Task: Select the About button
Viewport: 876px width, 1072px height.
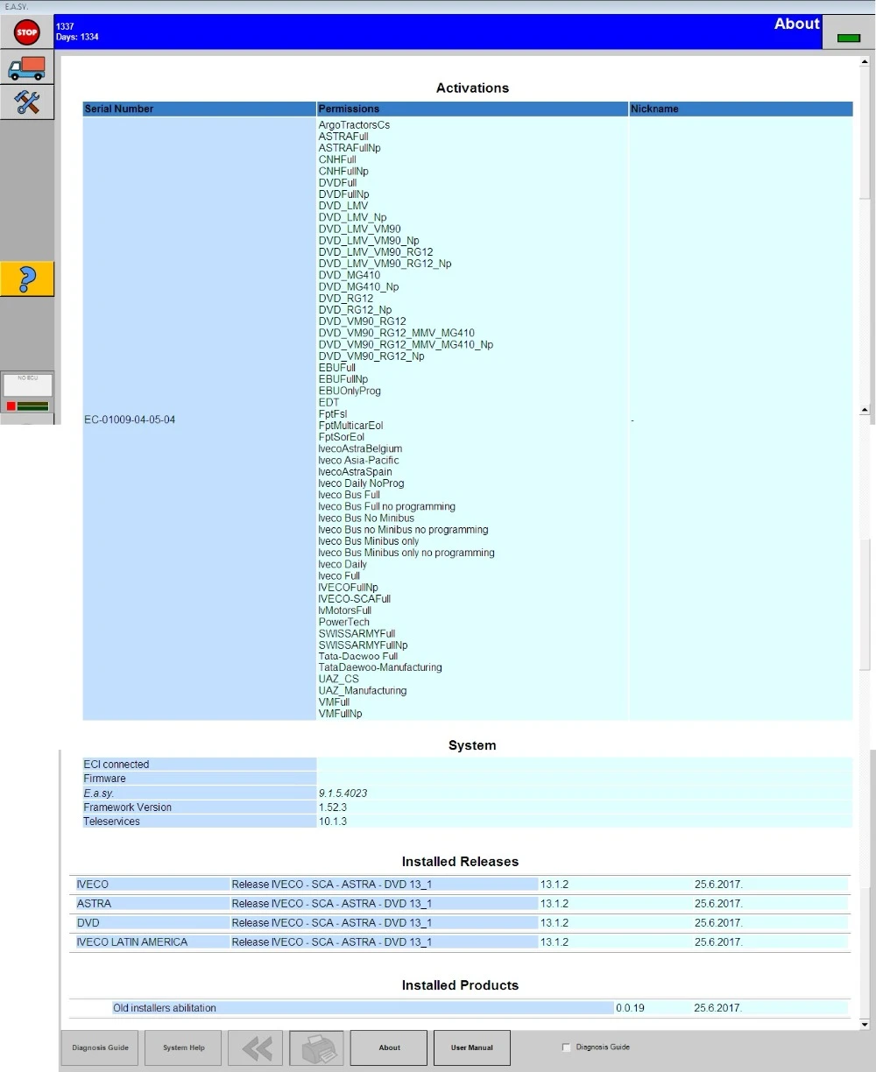Action: (389, 1047)
